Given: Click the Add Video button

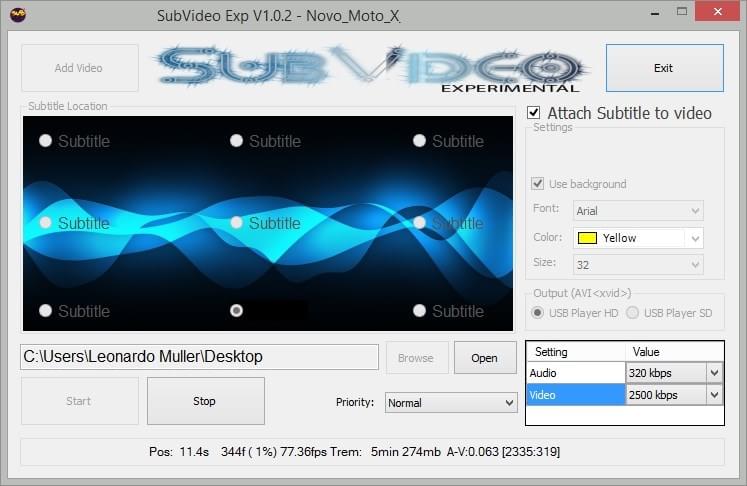Looking at the screenshot, I should [80, 68].
